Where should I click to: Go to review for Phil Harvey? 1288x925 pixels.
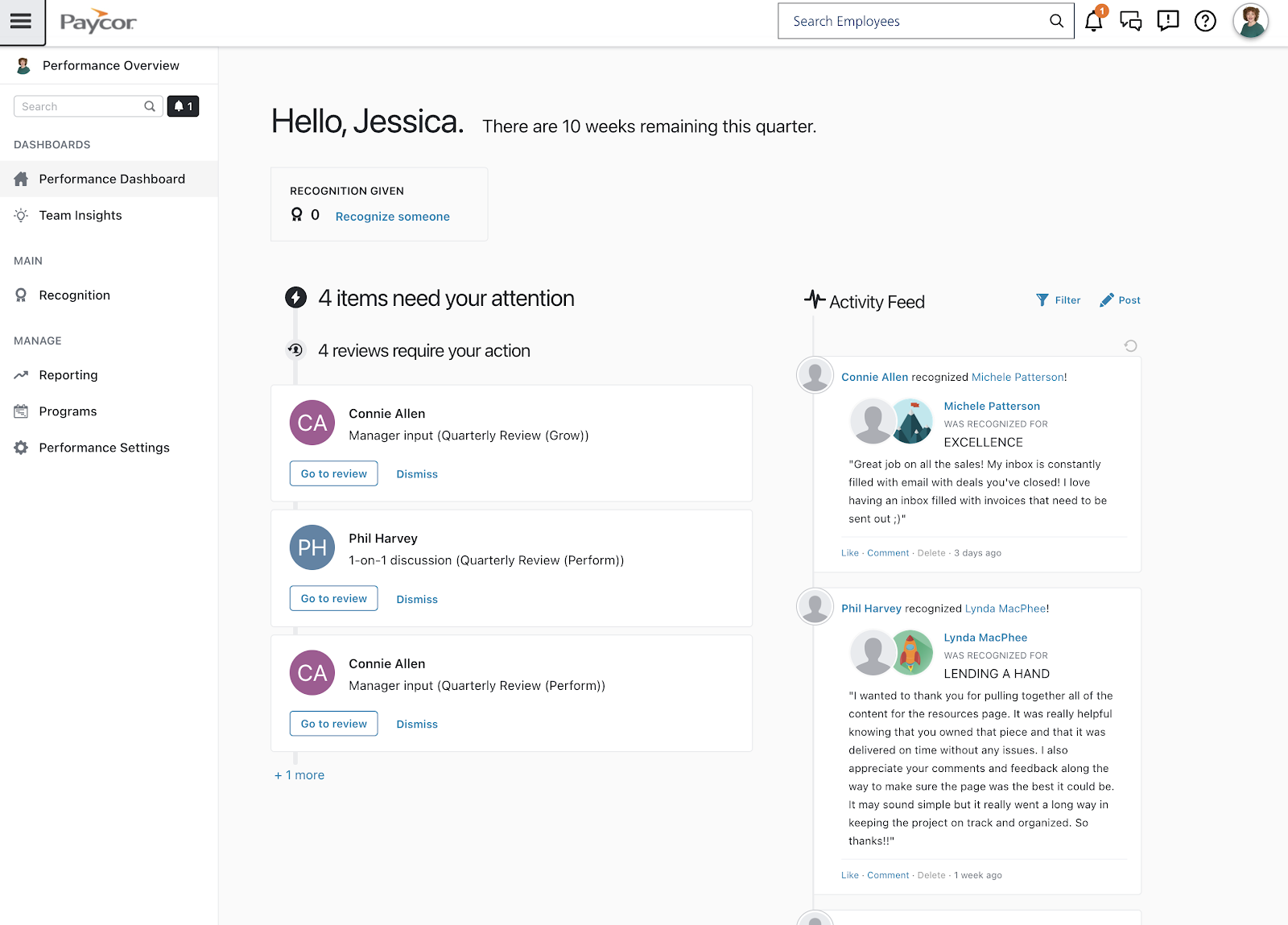[x=333, y=598]
